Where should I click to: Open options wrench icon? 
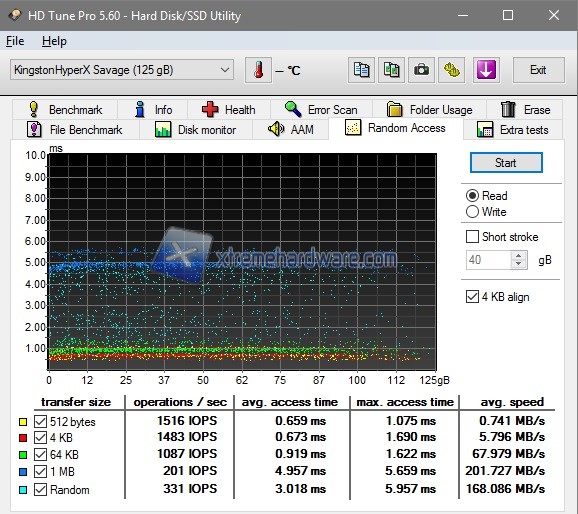[452, 70]
